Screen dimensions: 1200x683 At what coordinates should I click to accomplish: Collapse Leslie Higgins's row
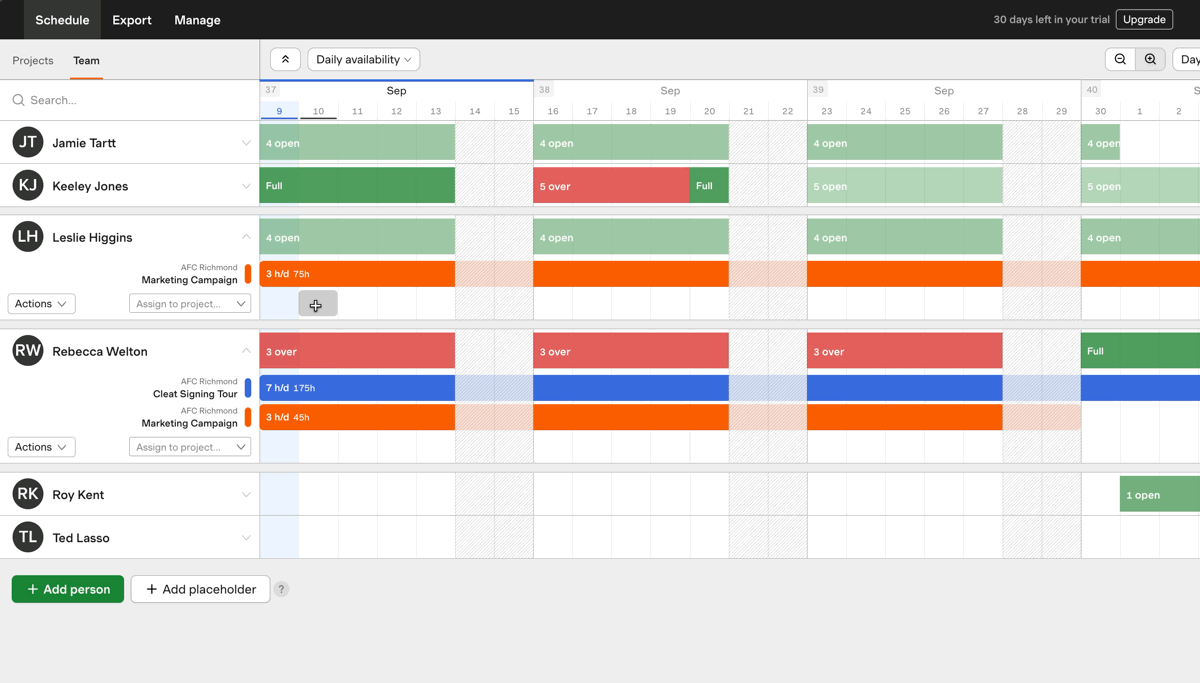point(246,237)
